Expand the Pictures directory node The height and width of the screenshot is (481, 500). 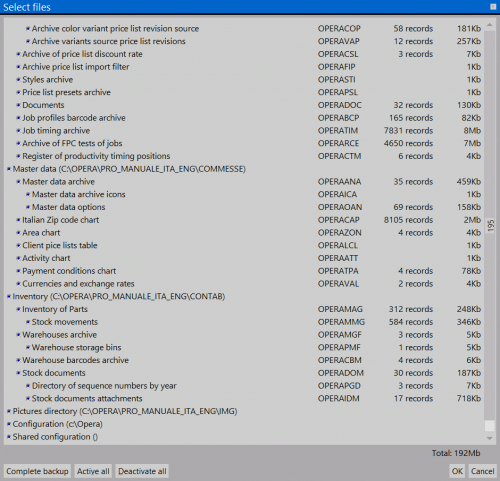pos(9,411)
